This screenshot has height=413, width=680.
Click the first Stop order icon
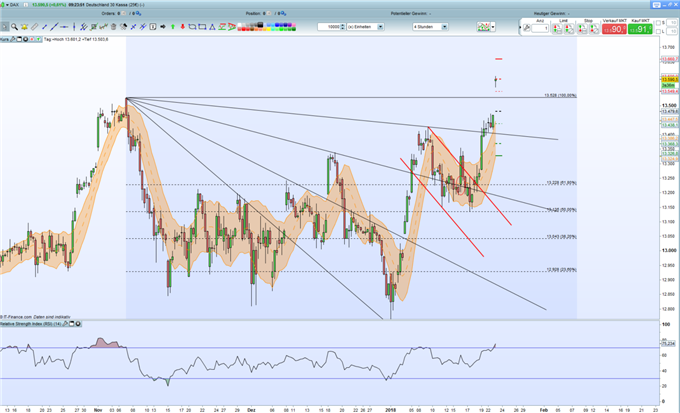(x=582, y=29)
